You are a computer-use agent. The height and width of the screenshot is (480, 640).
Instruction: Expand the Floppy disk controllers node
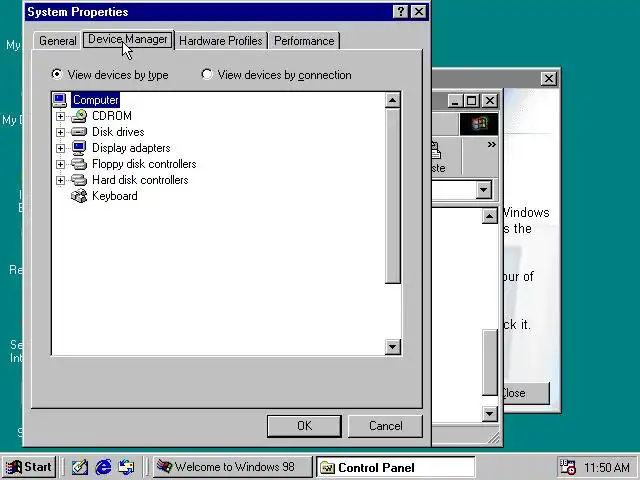pos(60,164)
